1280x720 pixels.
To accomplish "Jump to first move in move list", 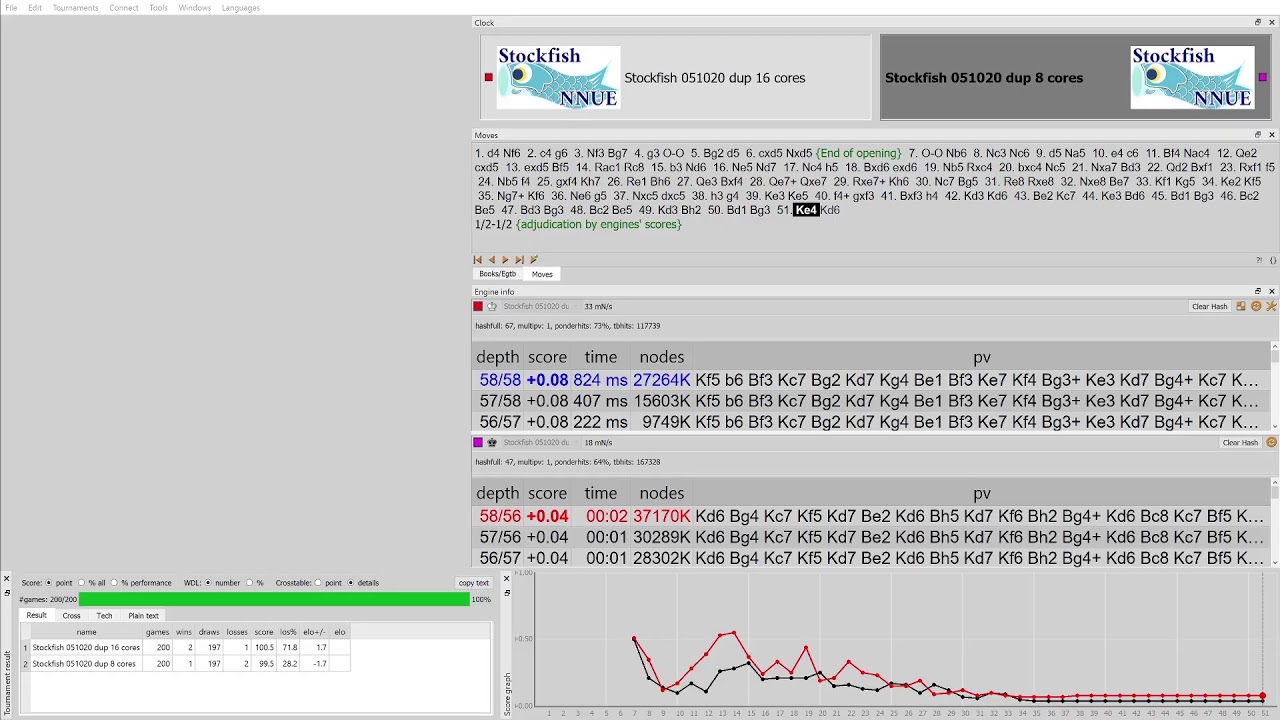I will point(478,260).
